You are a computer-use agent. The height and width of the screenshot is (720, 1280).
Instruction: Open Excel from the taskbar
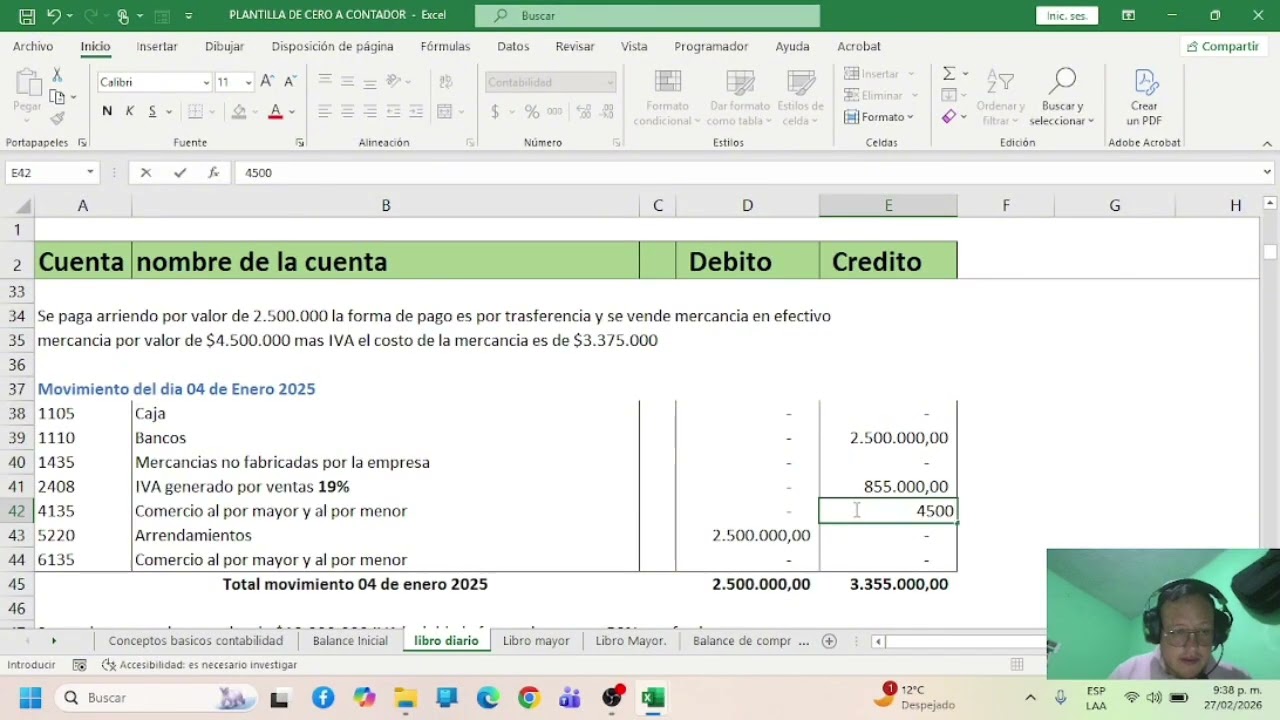click(653, 698)
